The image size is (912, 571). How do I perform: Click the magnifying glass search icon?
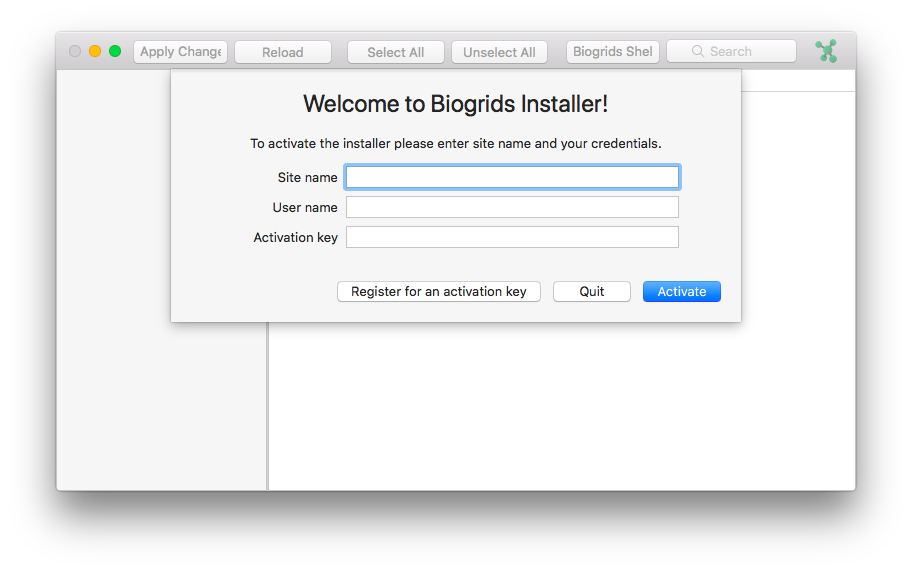[x=698, y=52]
